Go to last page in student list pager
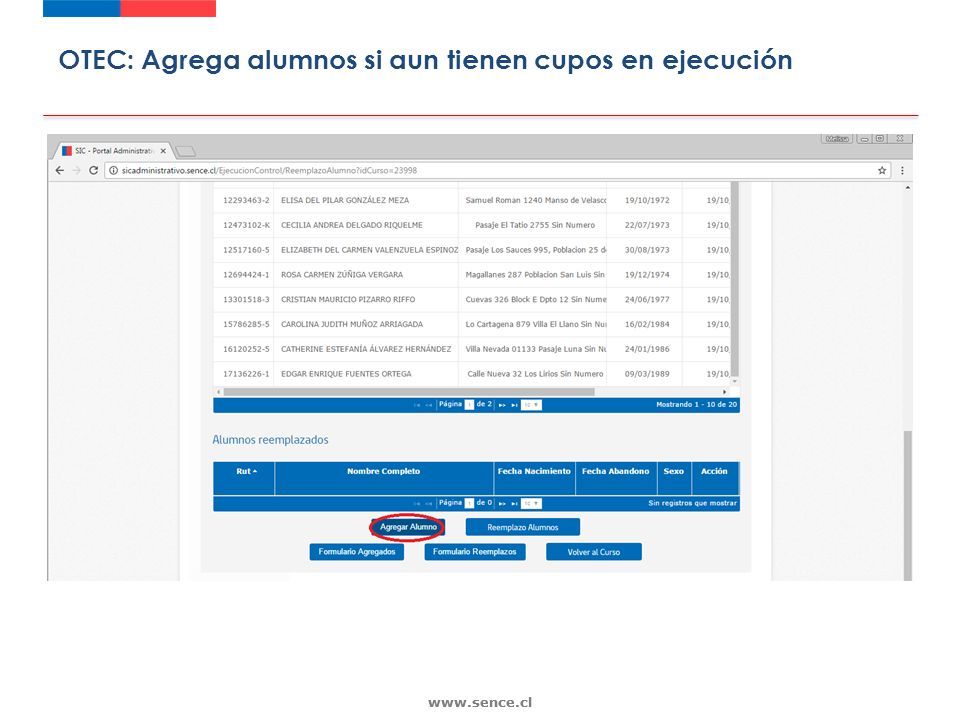 tap(514, 405)
